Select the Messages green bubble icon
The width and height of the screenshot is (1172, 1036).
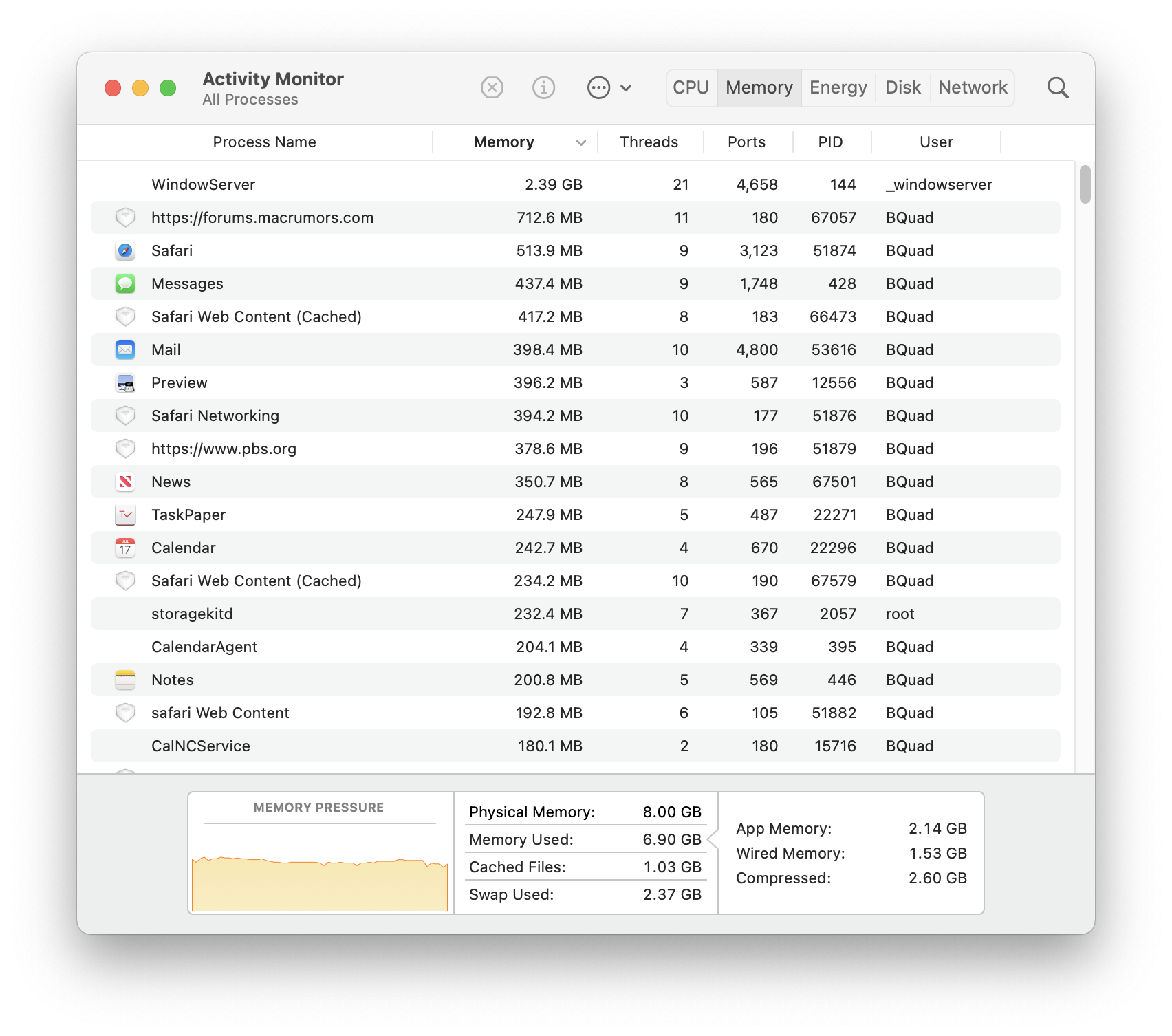[125, 283]
